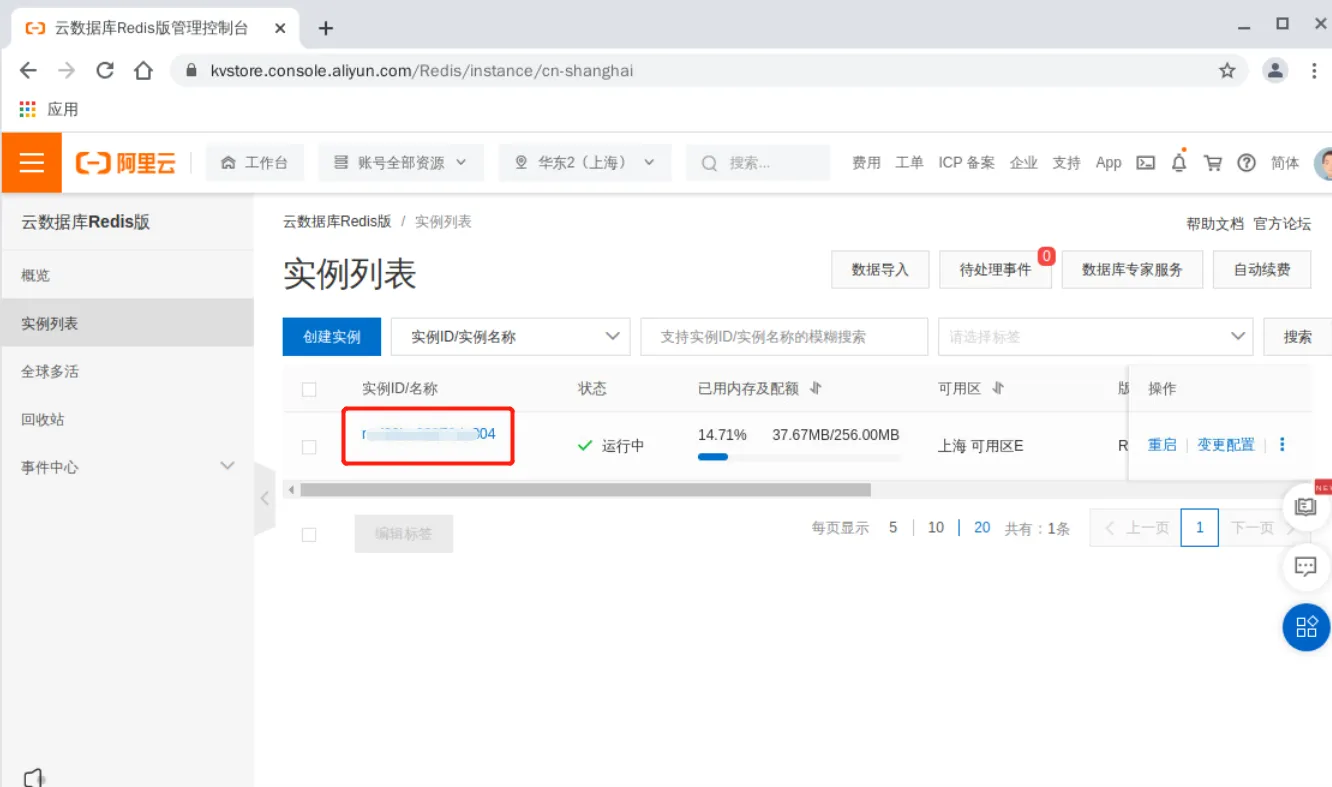The height and width of the screenshot is (787, 1332).
Task: Open the 工单 top menu
Action: (909, 163)
